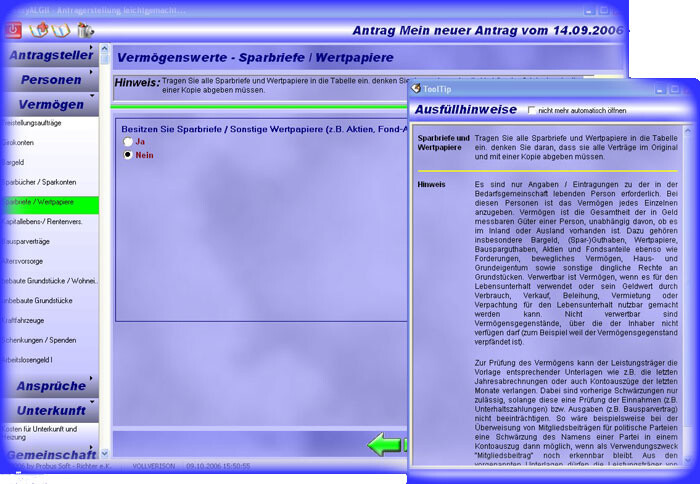Open Bausparverträge entry
The height and width of the screenshot is (484, 700).
tap(26, 241)
